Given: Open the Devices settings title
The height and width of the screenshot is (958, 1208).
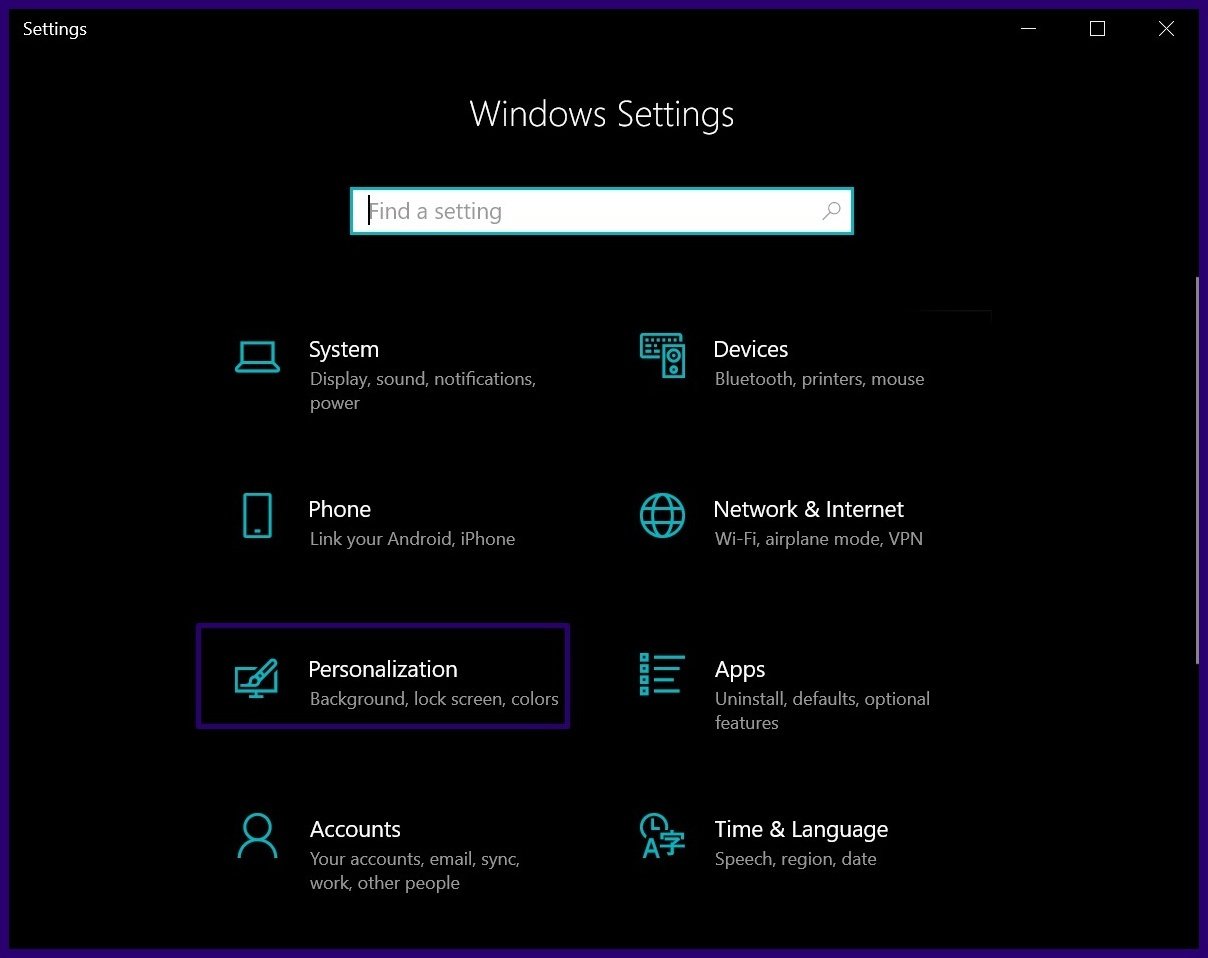Looking at the screenshot, I should (751, 349).
